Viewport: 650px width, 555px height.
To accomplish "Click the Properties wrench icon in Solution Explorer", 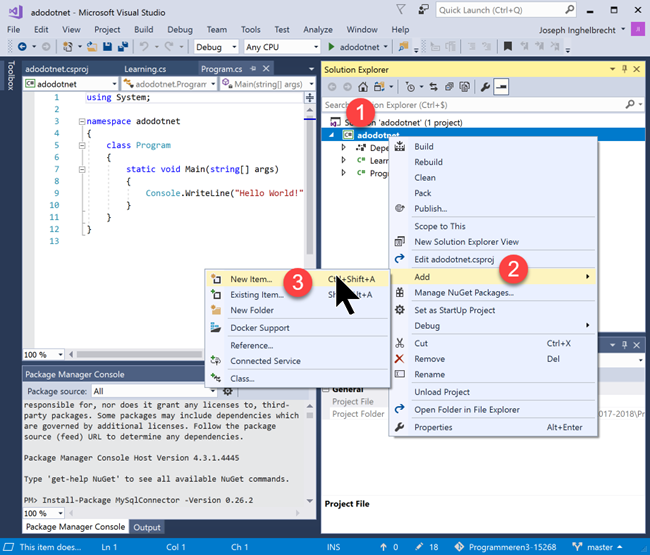I will (485, 87).
